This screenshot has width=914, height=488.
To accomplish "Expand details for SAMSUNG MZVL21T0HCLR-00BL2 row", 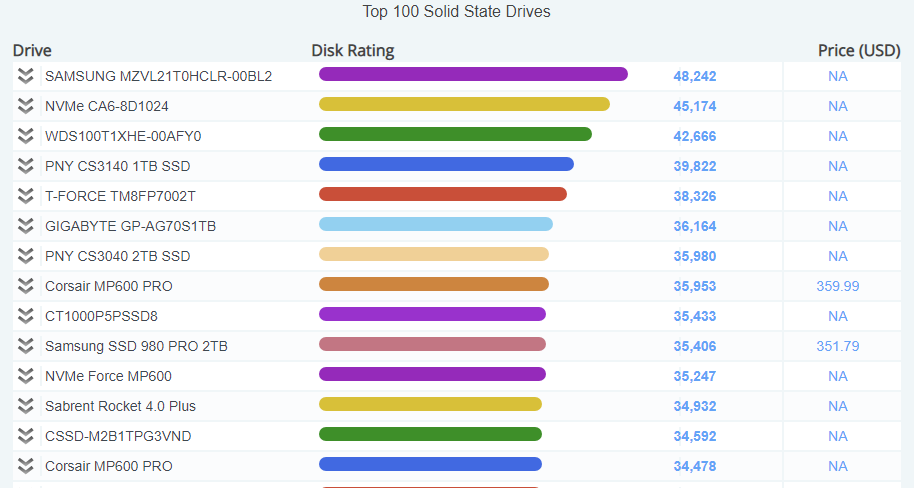I will pos(26,76).
